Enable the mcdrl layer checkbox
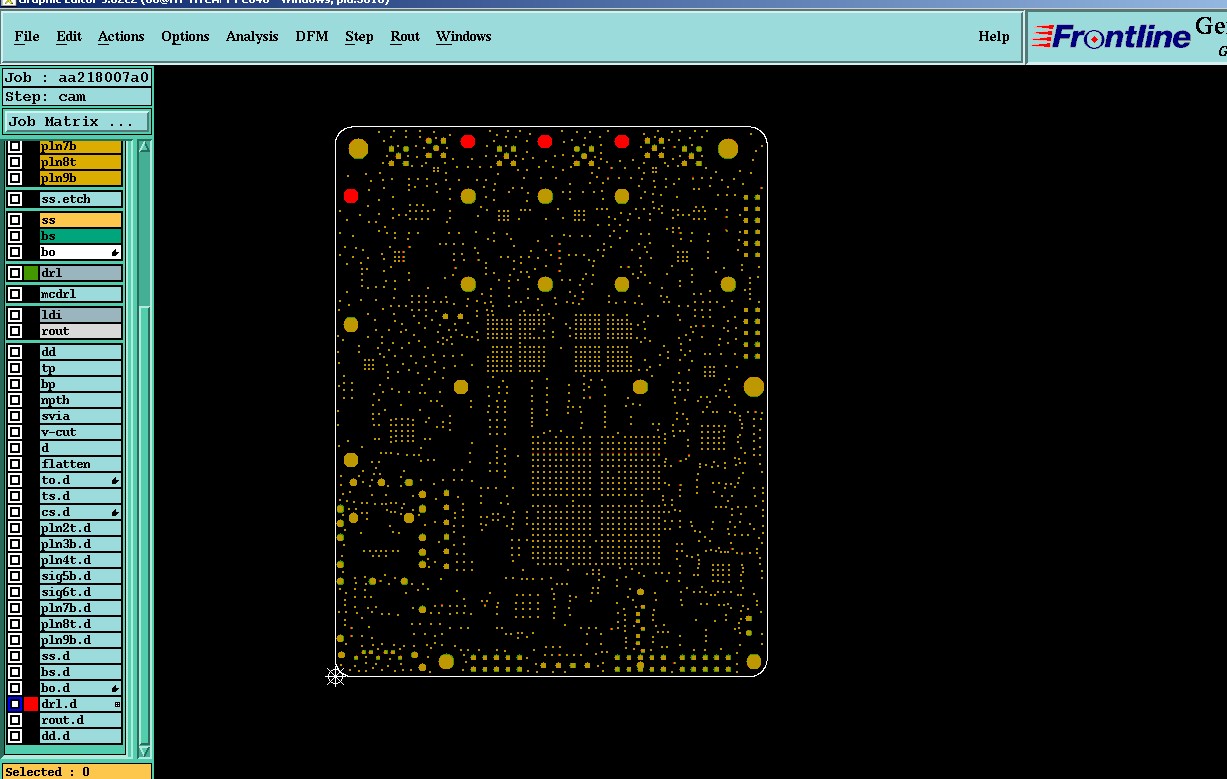Screen dimensions: 1227x779 coord(15,294)
